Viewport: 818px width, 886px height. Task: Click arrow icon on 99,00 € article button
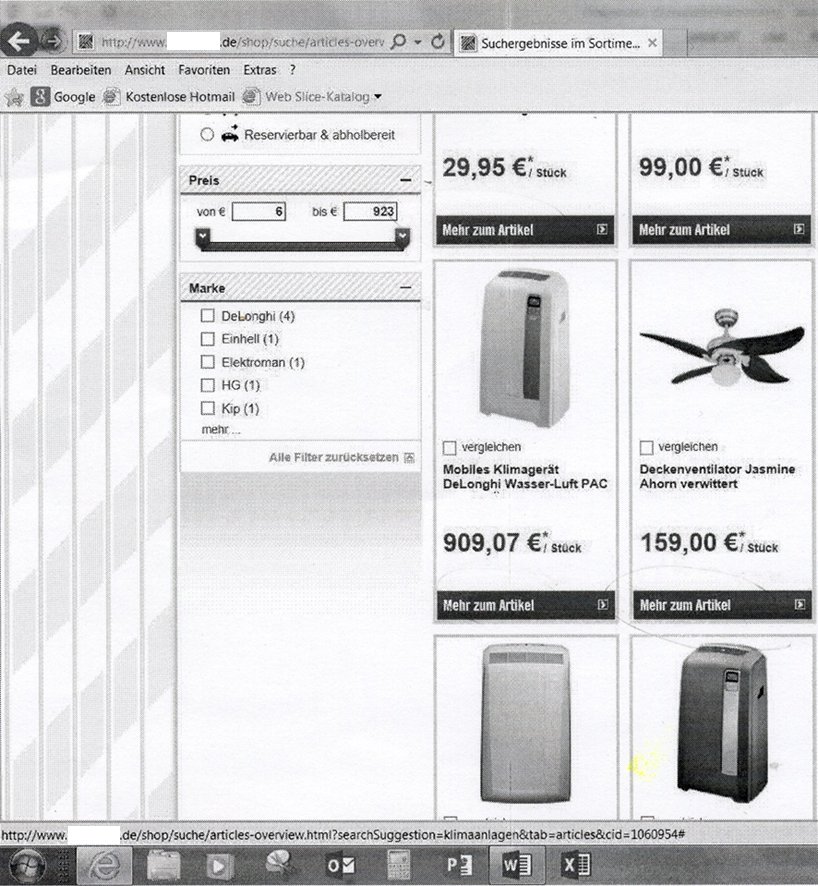[799, 229]
